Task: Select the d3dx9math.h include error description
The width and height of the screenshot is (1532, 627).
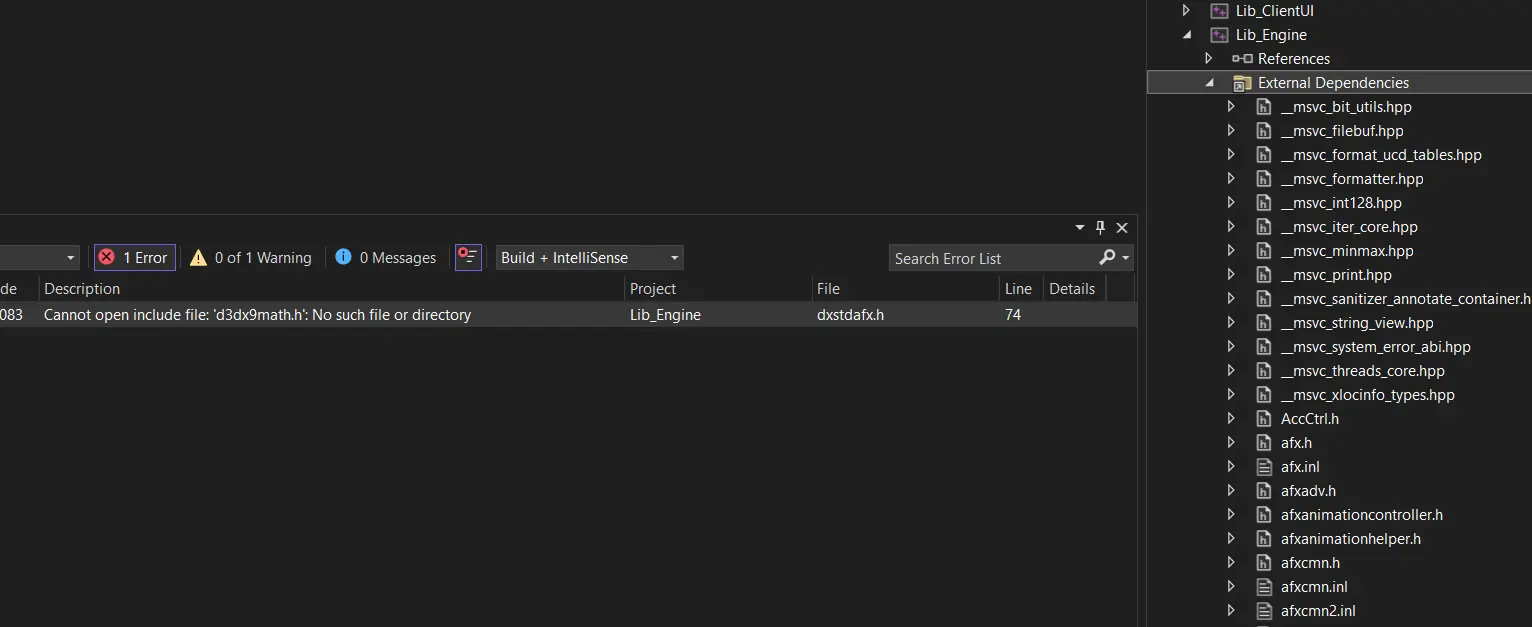Action: pyautogui.click(x=257, y=315)
